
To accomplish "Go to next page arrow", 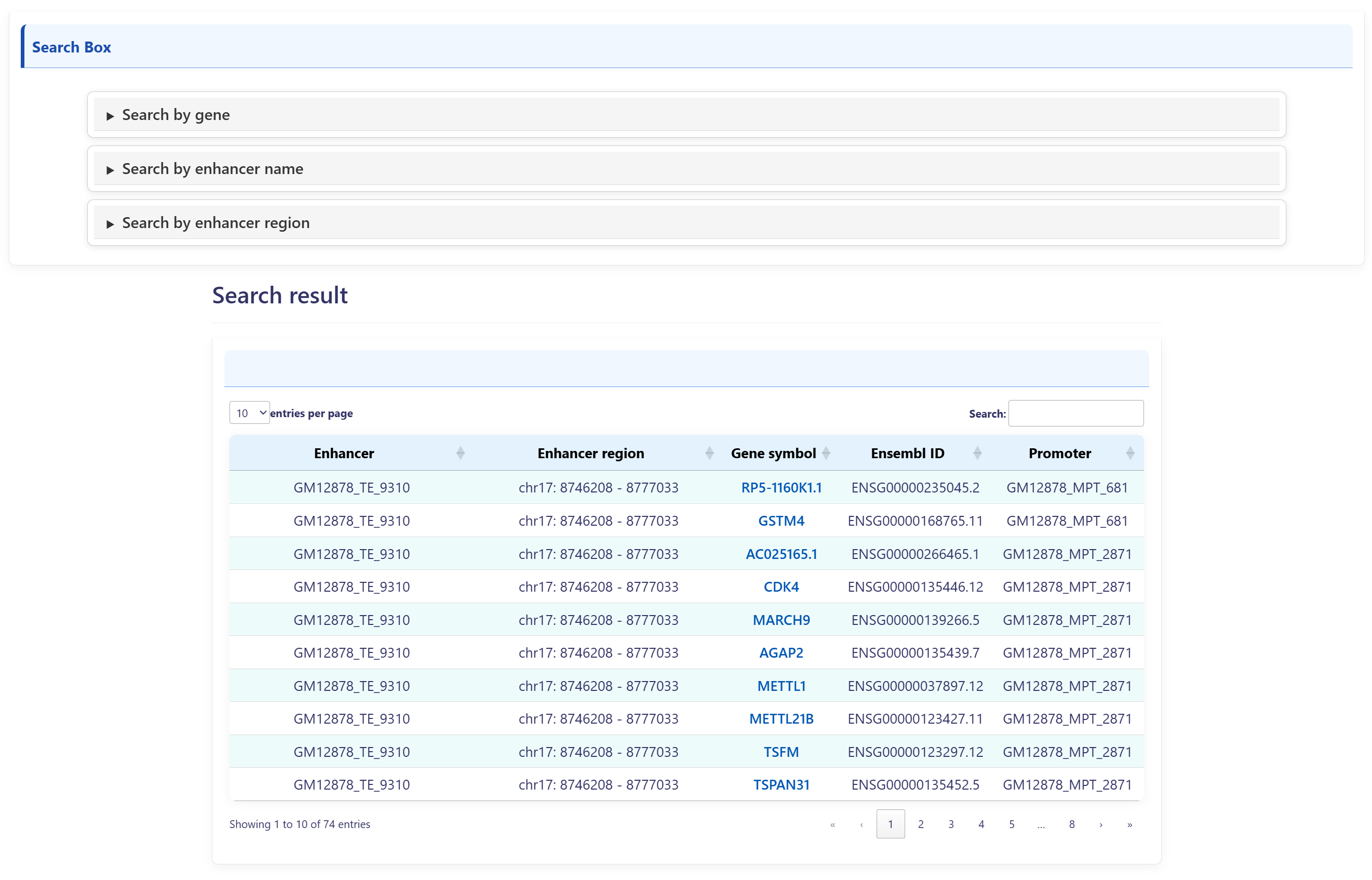I will [x=1100, y=824].
